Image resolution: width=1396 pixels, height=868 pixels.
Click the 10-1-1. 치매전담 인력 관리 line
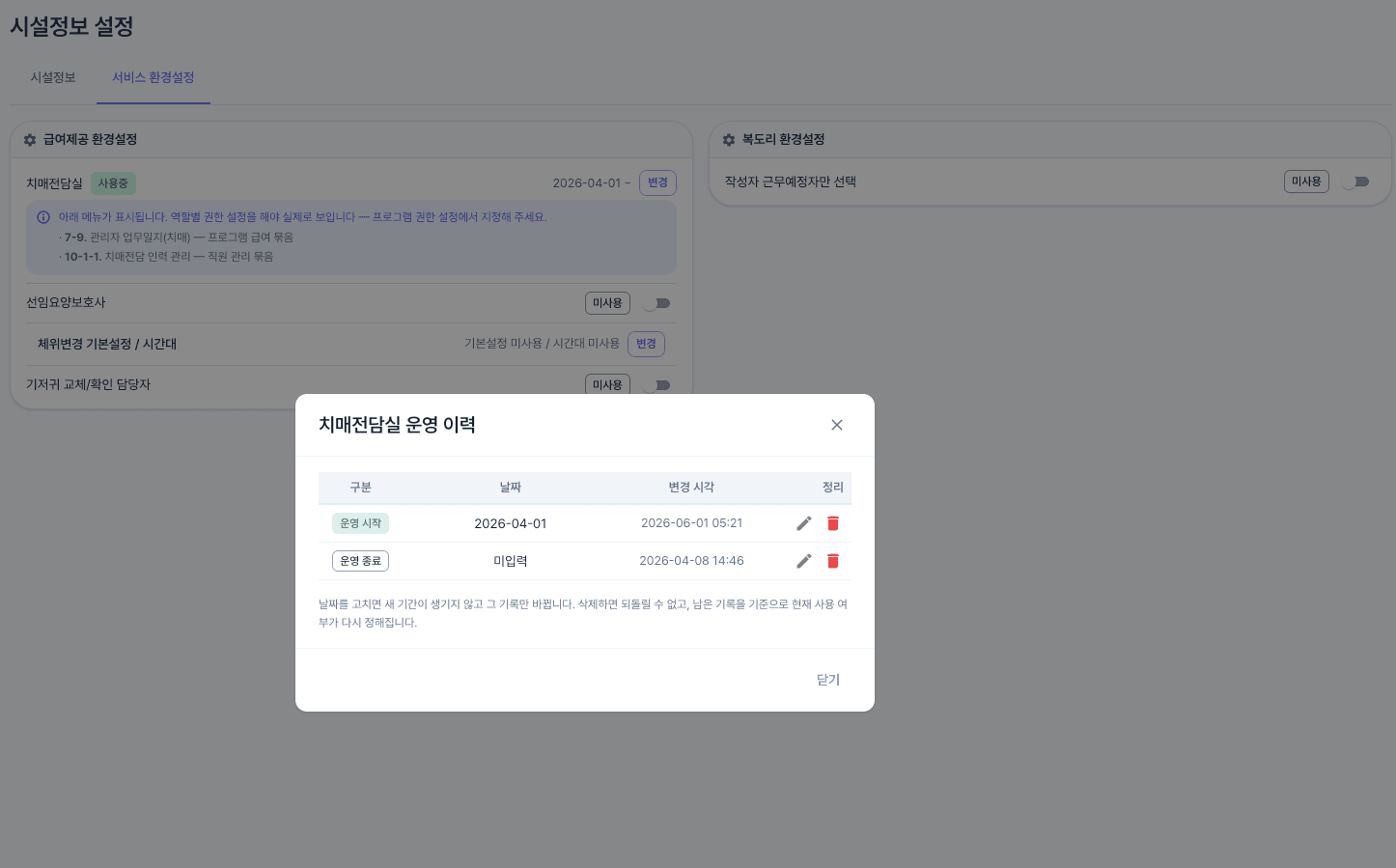click(166, 257)
